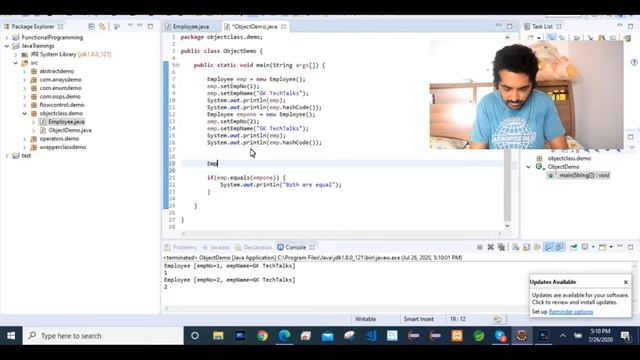Open Mail app from taskbar
Viewport: 640px width, 360px height.
(x=327, y=336)
